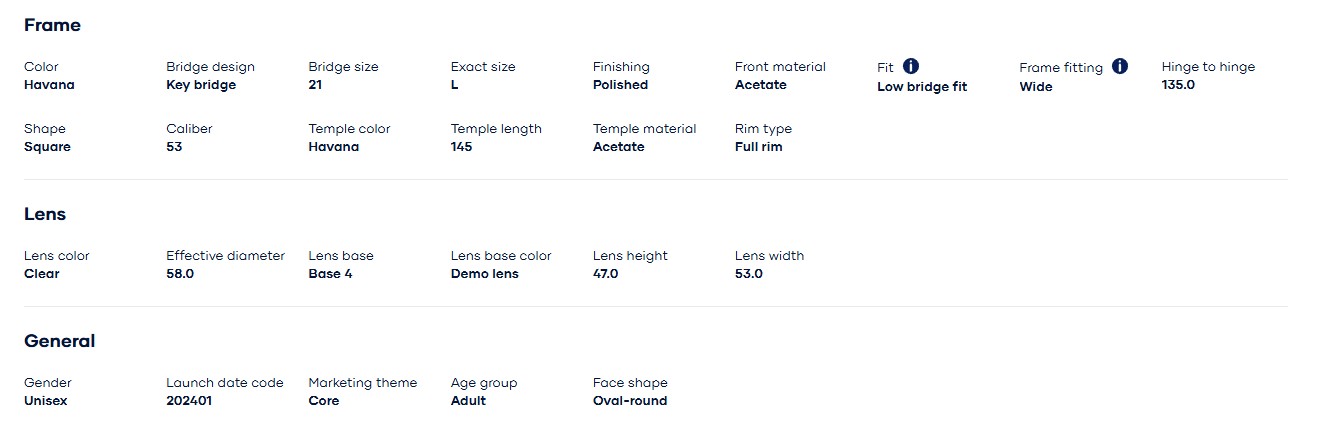Image resolution: width=1323 pixels, height=423 pixels.
Task: Click the Temple length value 145
Action: tap(461, 147)
